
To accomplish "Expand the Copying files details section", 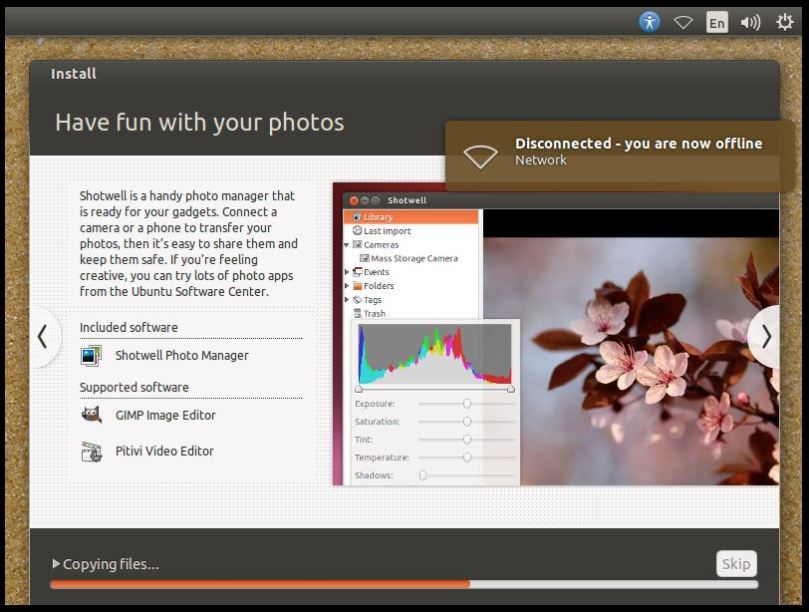I will [57, 563].
